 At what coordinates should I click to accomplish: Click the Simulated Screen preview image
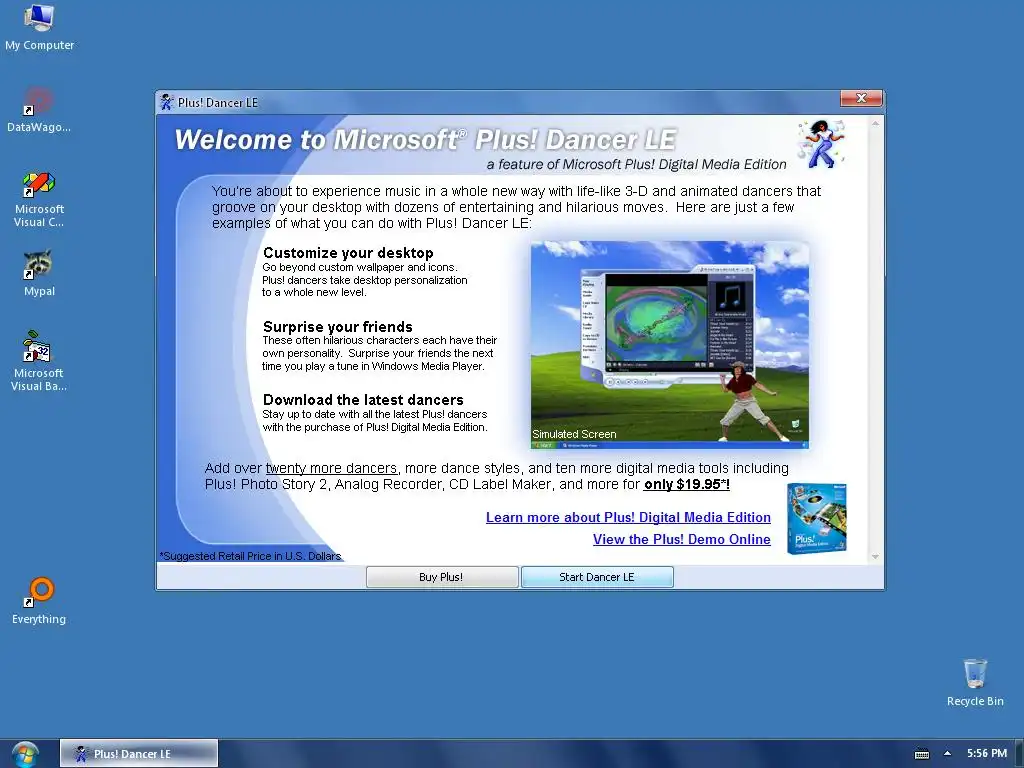click(x=670, y=345)
